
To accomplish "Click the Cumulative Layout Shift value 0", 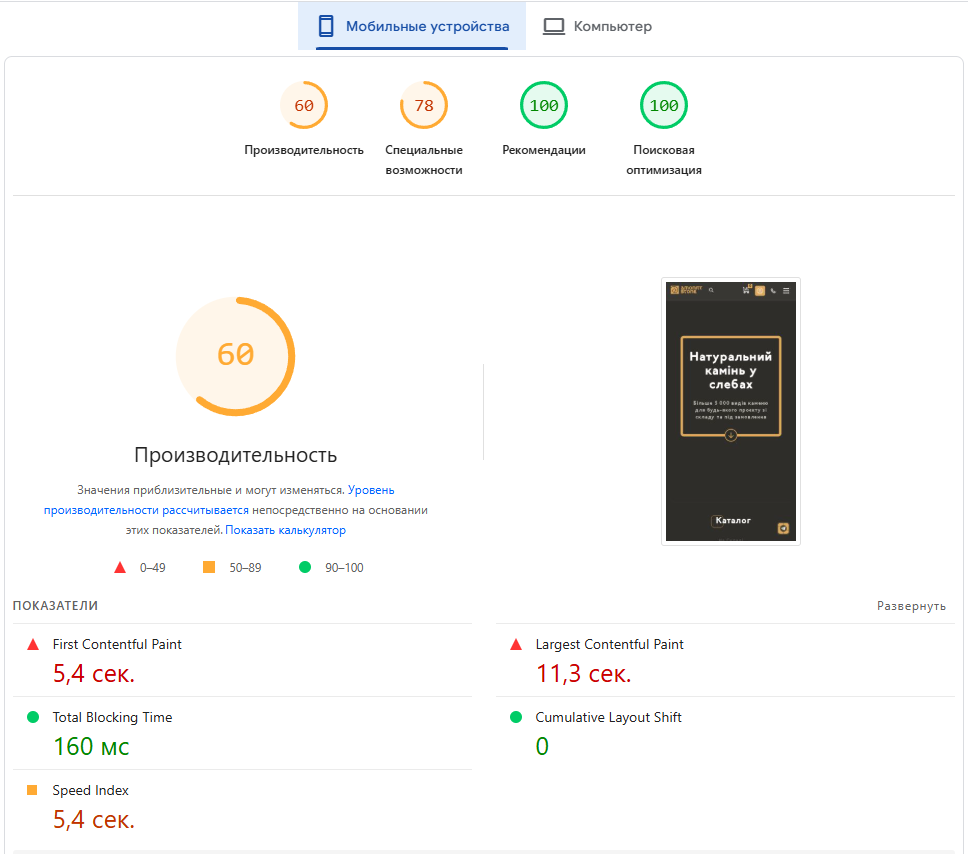I will coord(542,747).
